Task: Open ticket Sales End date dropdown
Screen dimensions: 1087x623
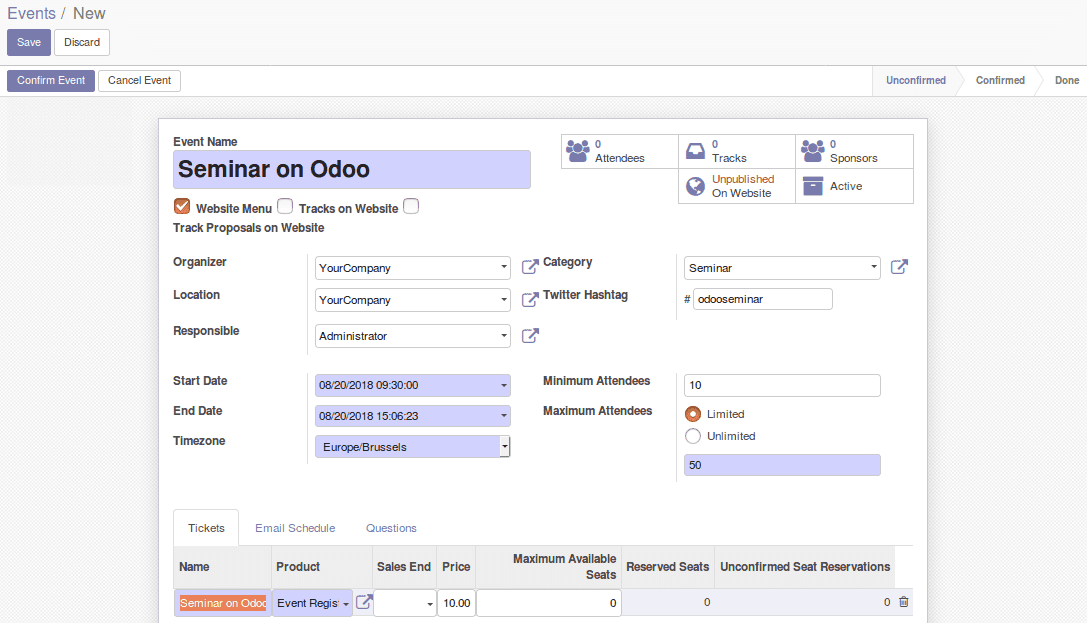Action: 430,604
